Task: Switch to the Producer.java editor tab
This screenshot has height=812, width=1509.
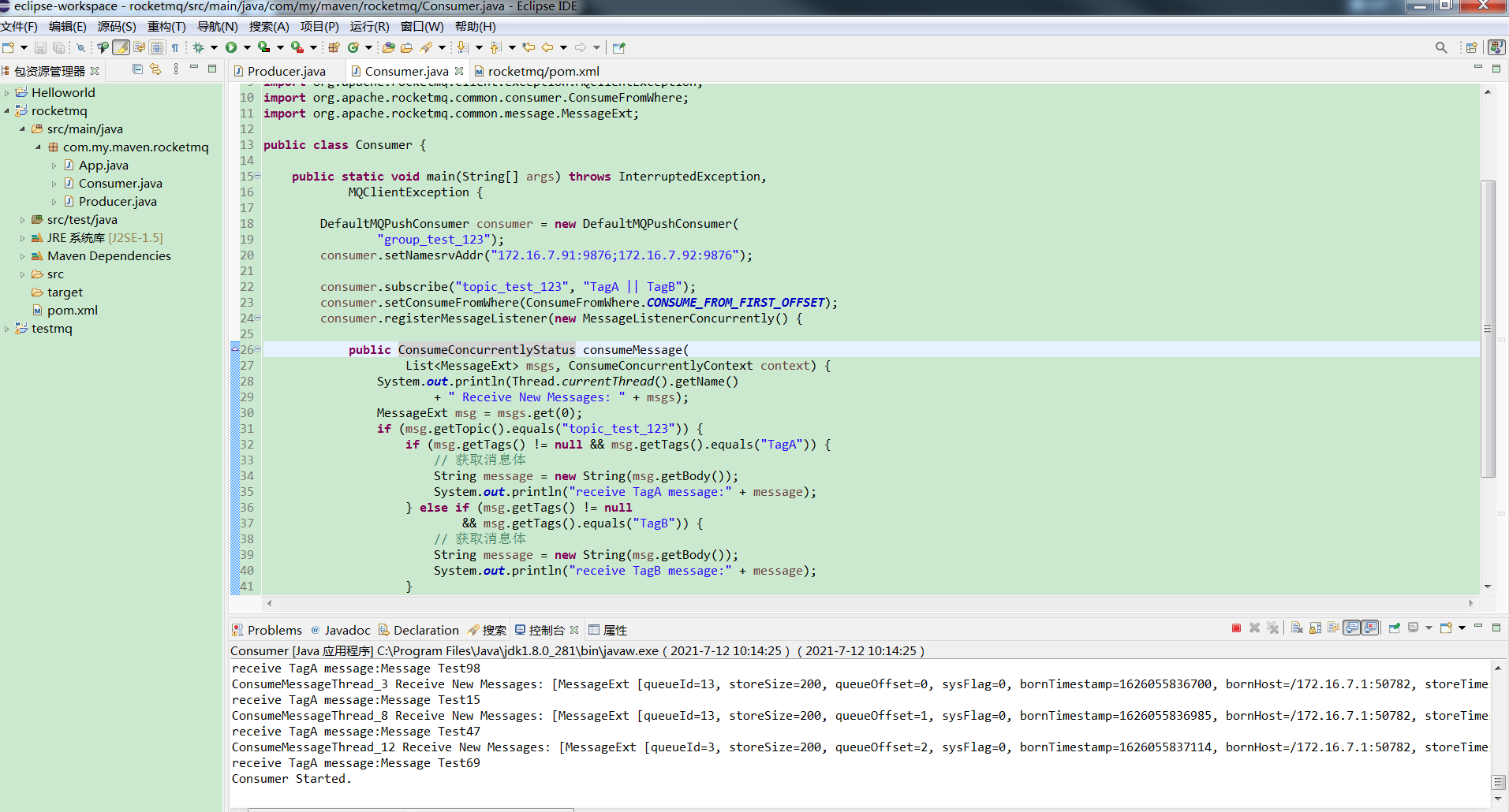Action: click(x=286, y=71)
